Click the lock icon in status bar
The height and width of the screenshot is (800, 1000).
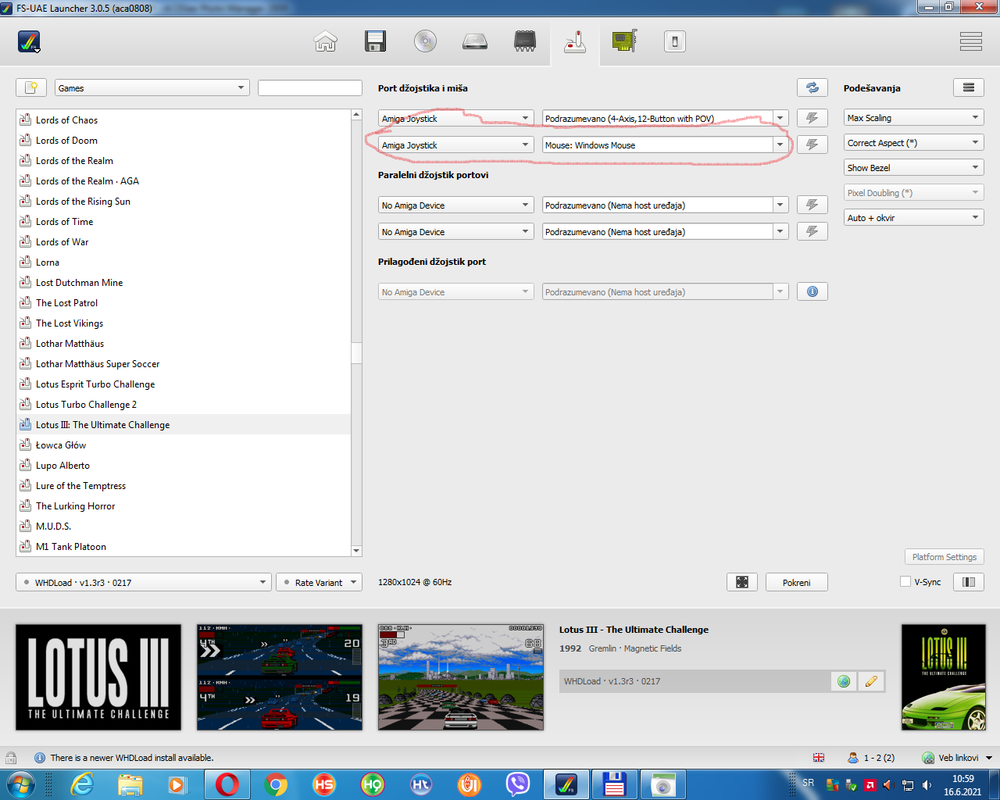pyautogui.click(x=11, y=758)
